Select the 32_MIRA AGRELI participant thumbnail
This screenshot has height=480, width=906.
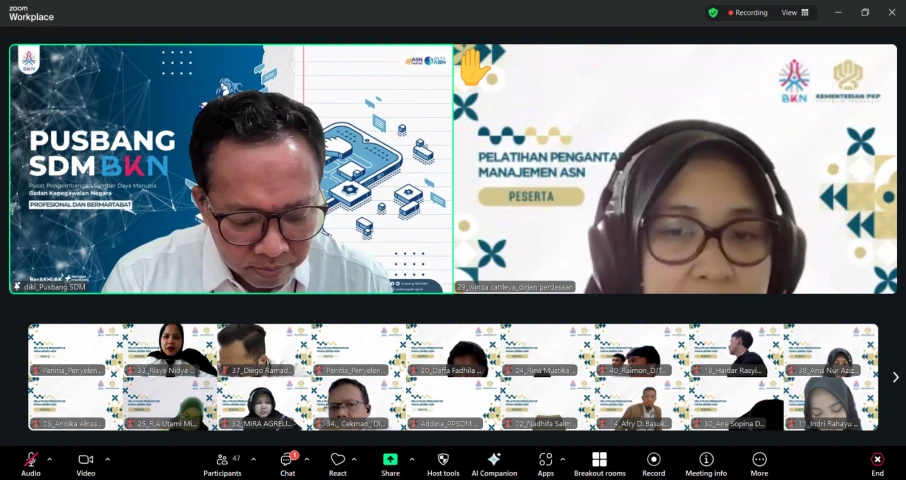[x=264, y=404]
